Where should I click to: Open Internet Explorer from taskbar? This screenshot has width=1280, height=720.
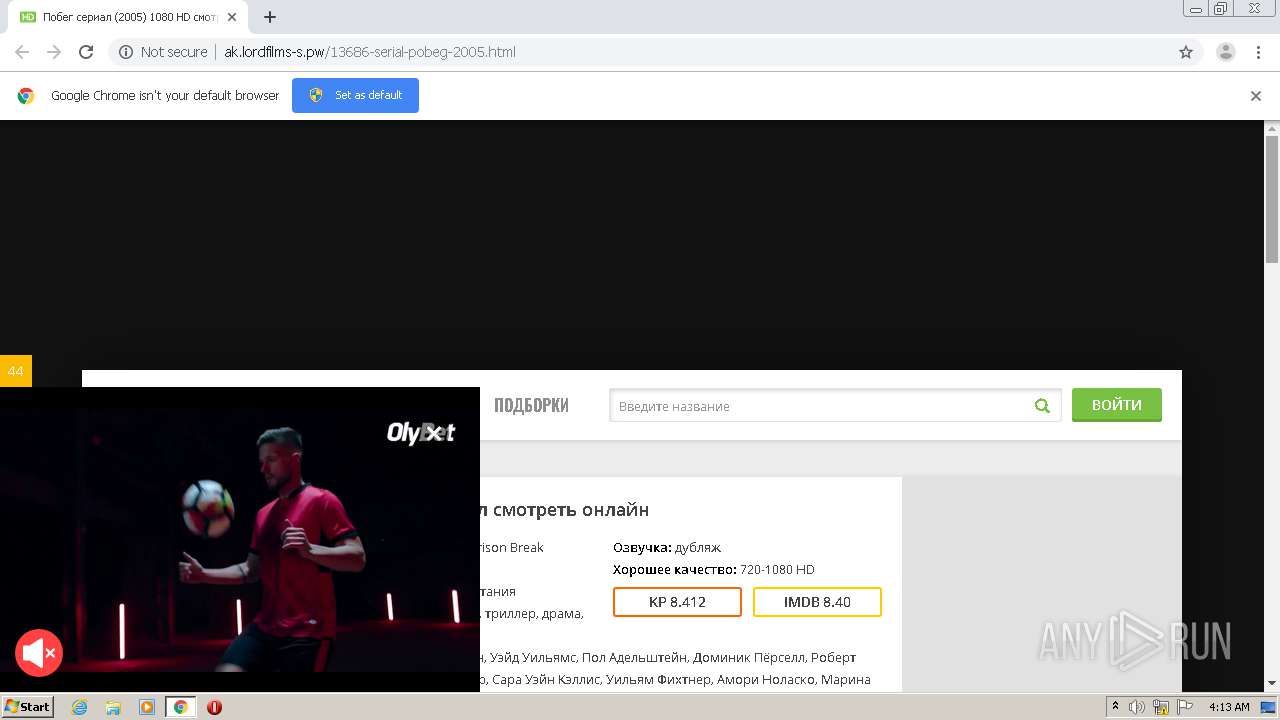click(79, 707)
